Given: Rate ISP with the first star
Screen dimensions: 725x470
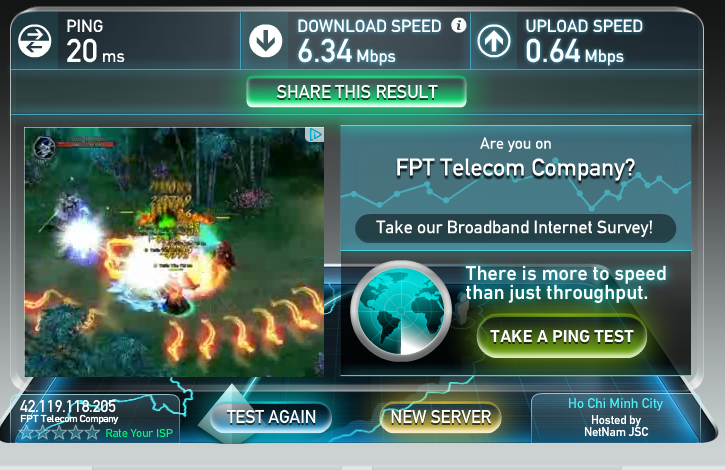Looking at the screenshot, I should 26,433.
